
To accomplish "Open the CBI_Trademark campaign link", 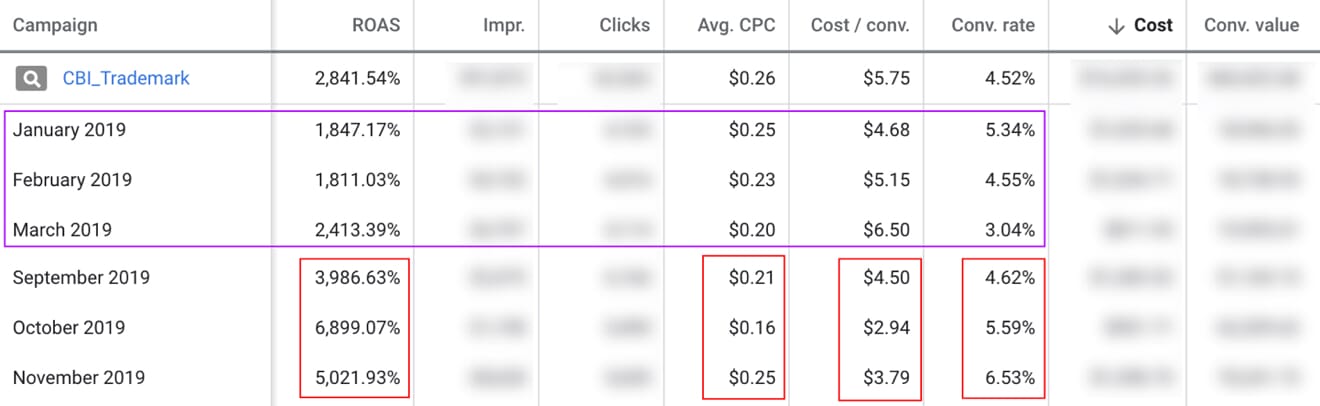I will [x=125, y=78].
